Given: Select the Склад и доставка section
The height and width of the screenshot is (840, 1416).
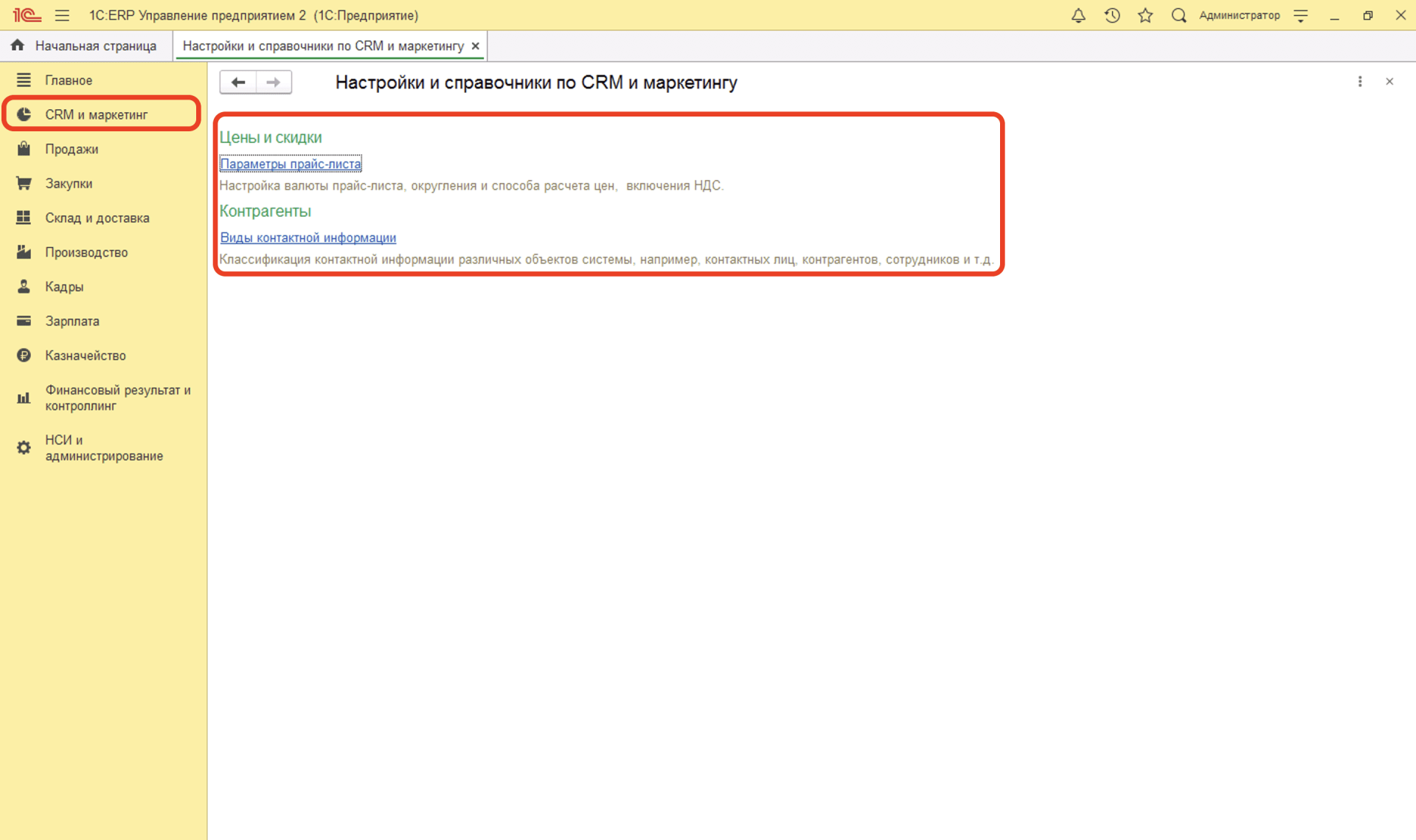Looking at the screenshot, I should (97, 218).
